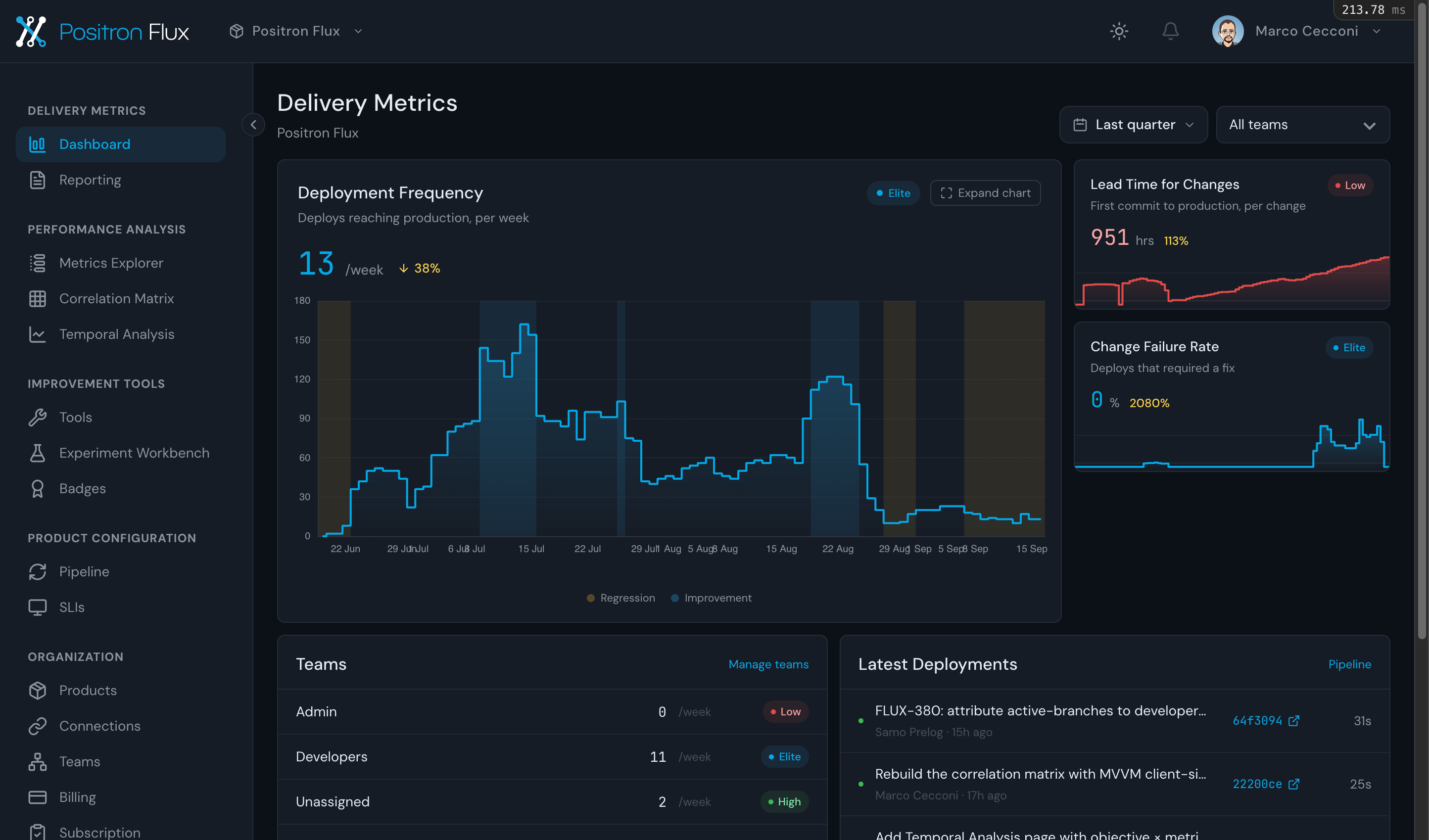
Task: Select the Admin team row
Action: click(x=552, y=712)
